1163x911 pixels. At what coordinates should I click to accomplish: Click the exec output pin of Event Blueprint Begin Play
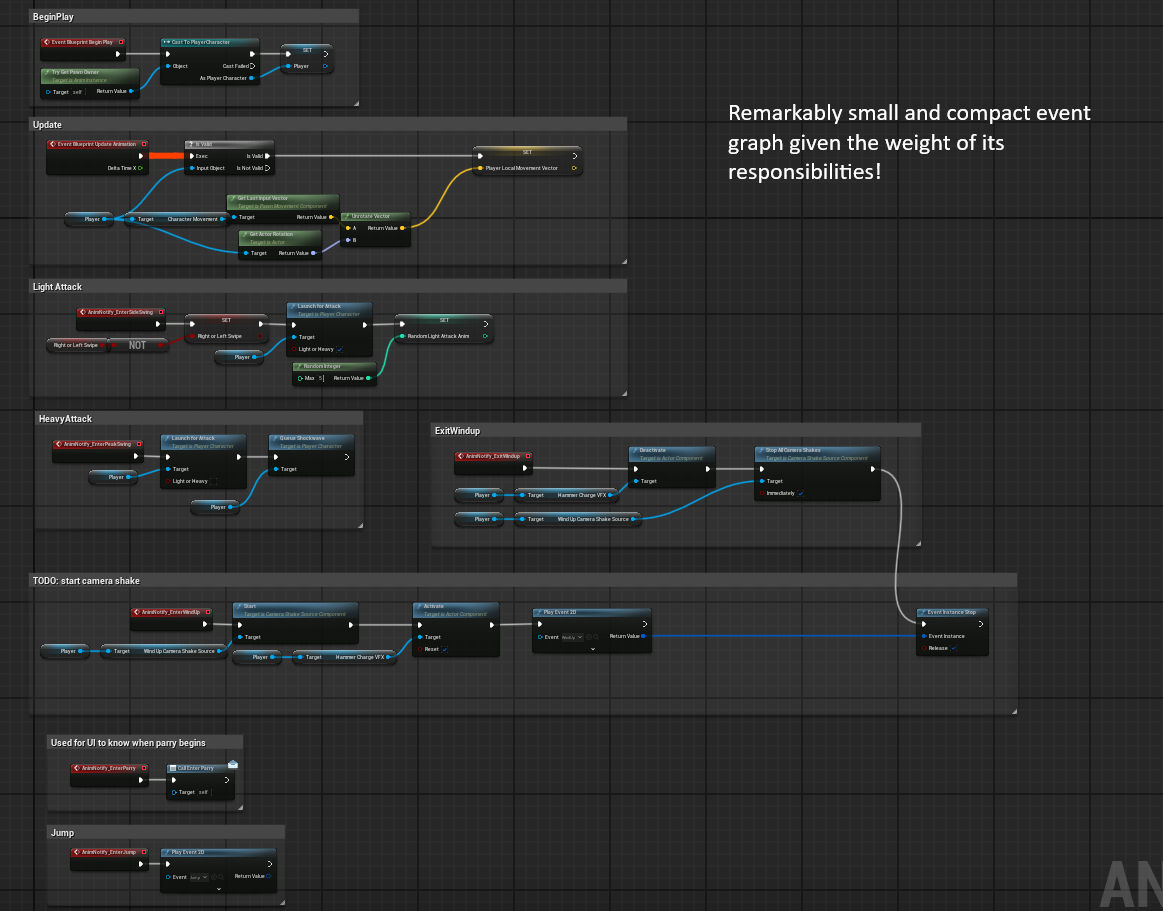click(118, 54)
